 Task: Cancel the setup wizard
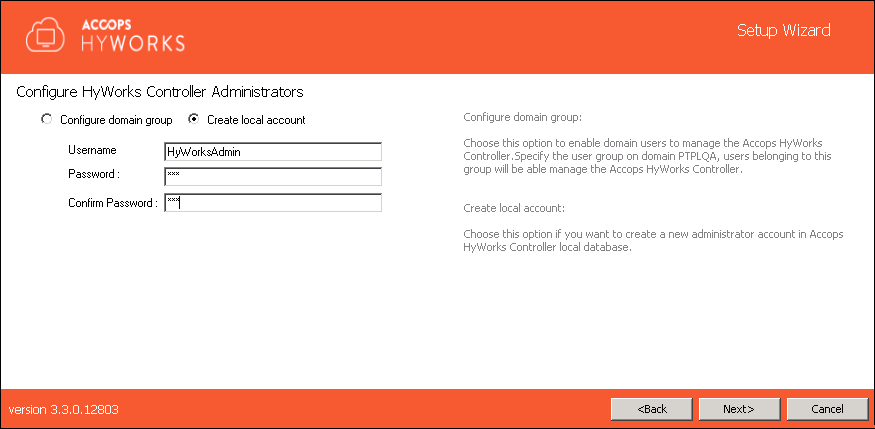coord(828,409)
